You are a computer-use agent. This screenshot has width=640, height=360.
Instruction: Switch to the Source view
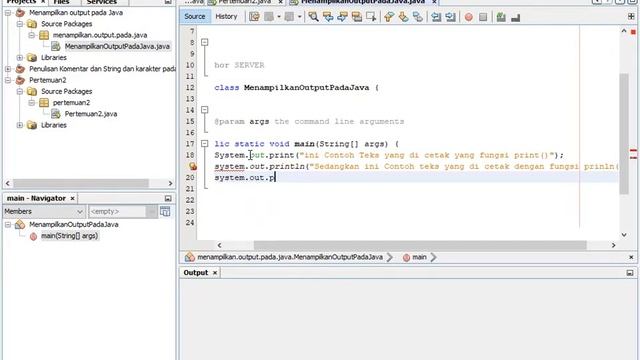pyautogui.click(x=195, y=16)
